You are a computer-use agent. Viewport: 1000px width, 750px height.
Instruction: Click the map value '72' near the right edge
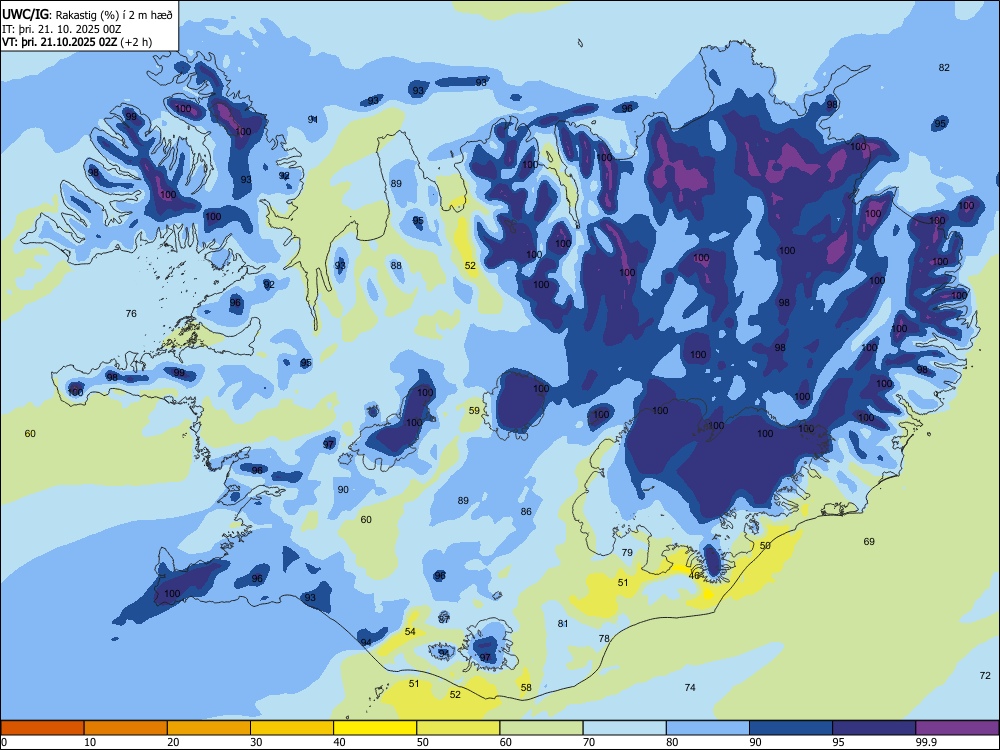[x=985, y=675]
